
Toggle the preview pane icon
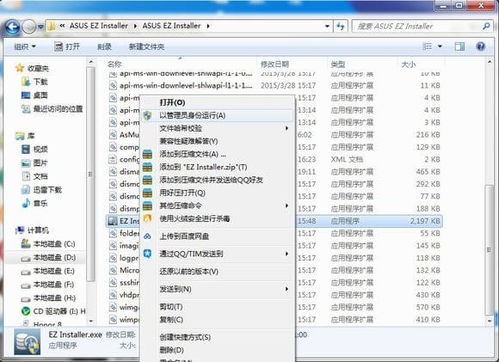click(460, 46)
